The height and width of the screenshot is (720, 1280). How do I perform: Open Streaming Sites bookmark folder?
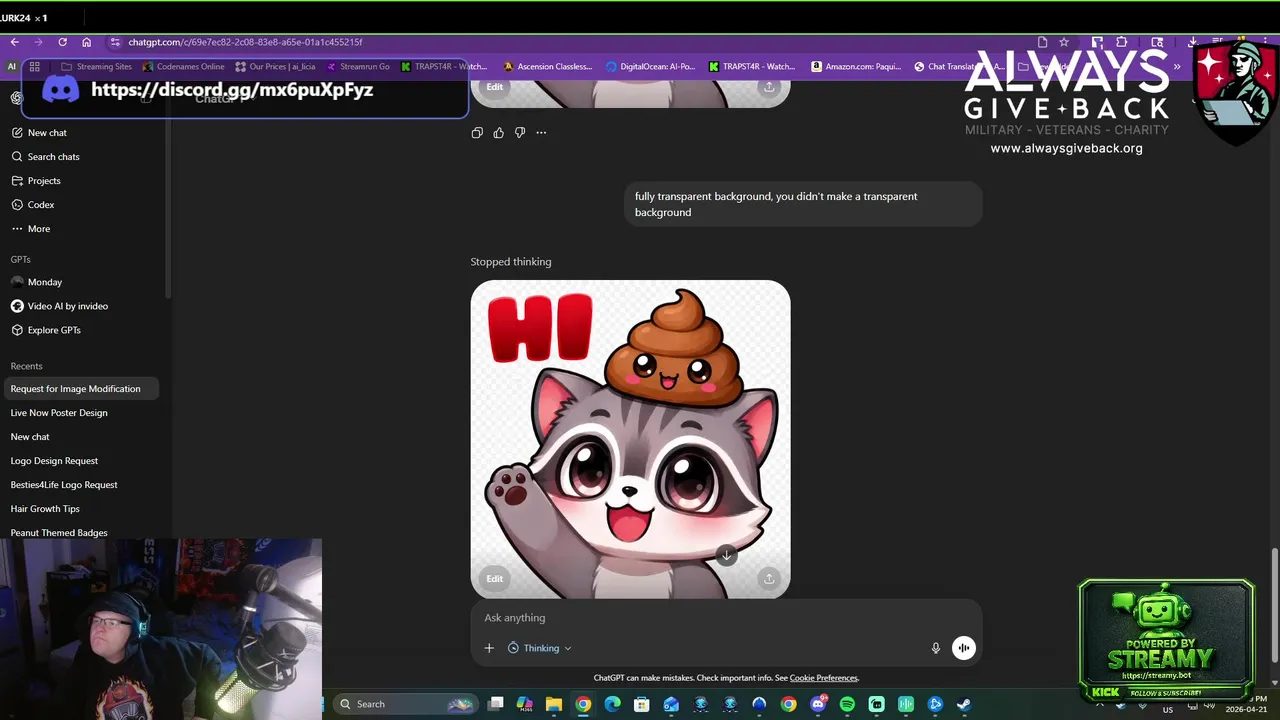tap(97, 67)
